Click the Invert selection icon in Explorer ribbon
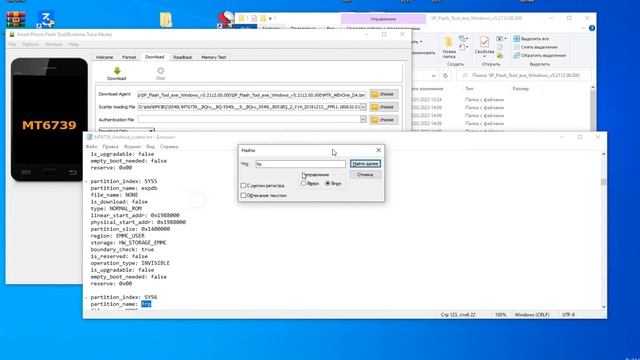640x360 pixels. (516, 55)
